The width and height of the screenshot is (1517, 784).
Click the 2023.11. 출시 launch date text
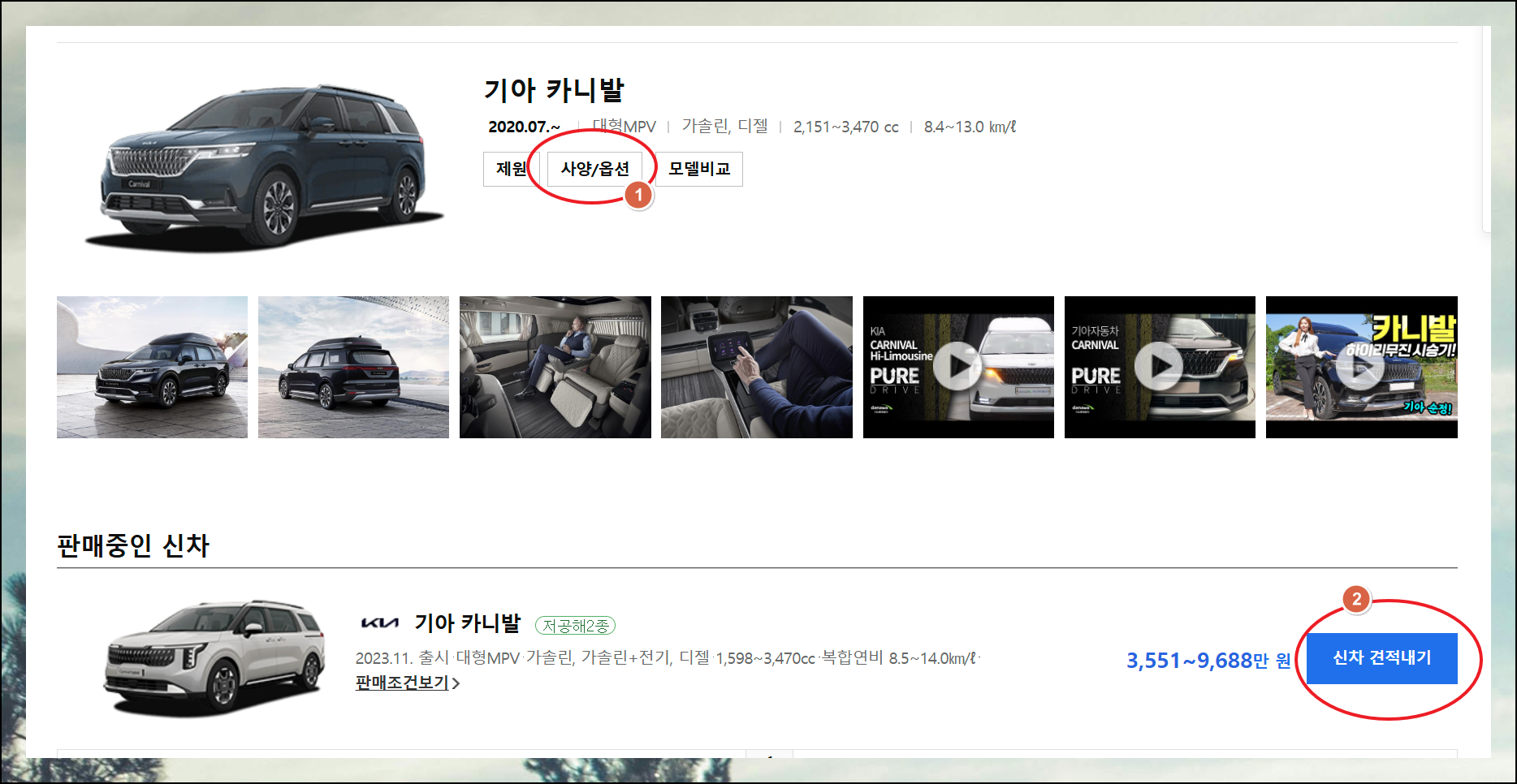403,658
